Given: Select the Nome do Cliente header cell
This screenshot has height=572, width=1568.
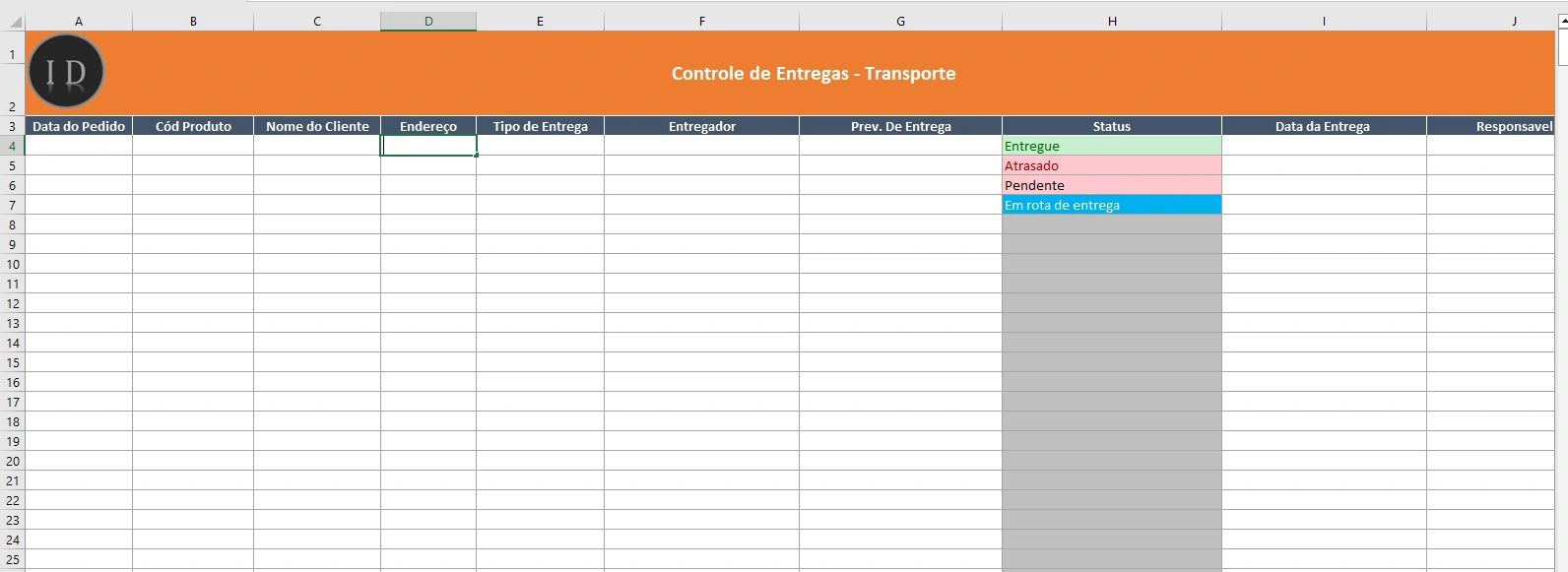Looking at the screenshot, I should (317, 126).
